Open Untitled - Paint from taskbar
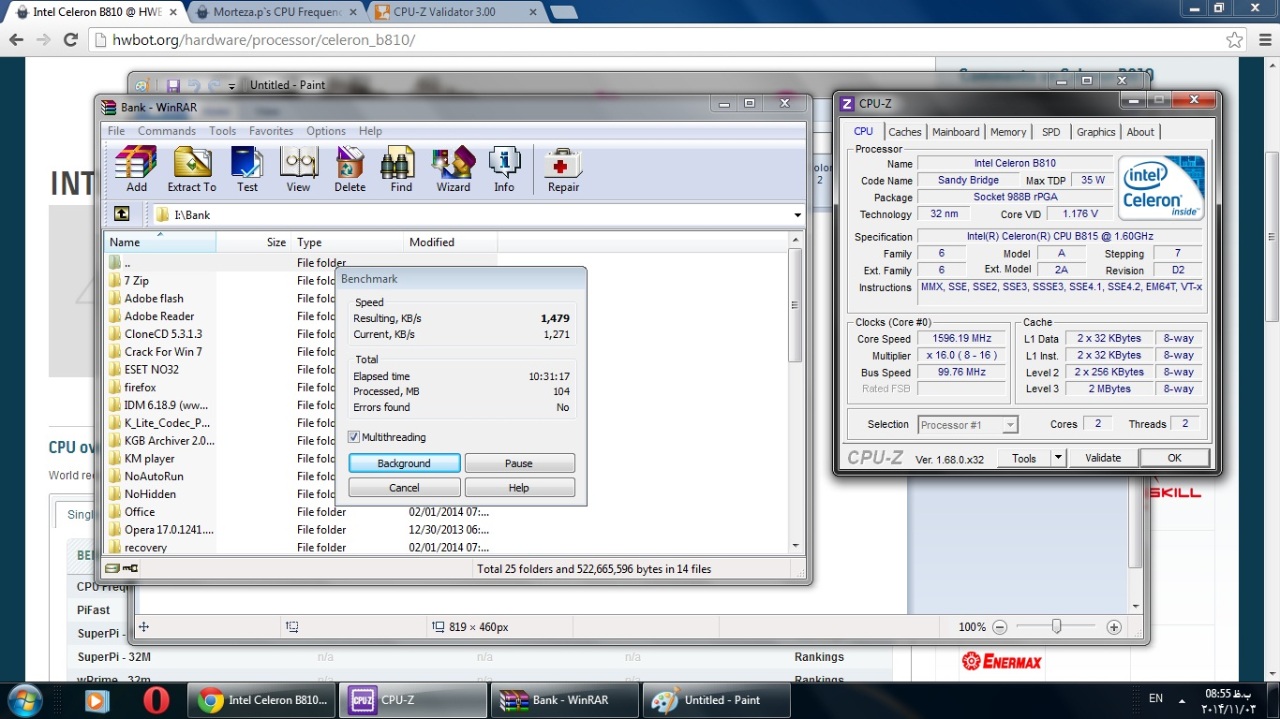The image size is (1280, 719). tap(715, 700)
